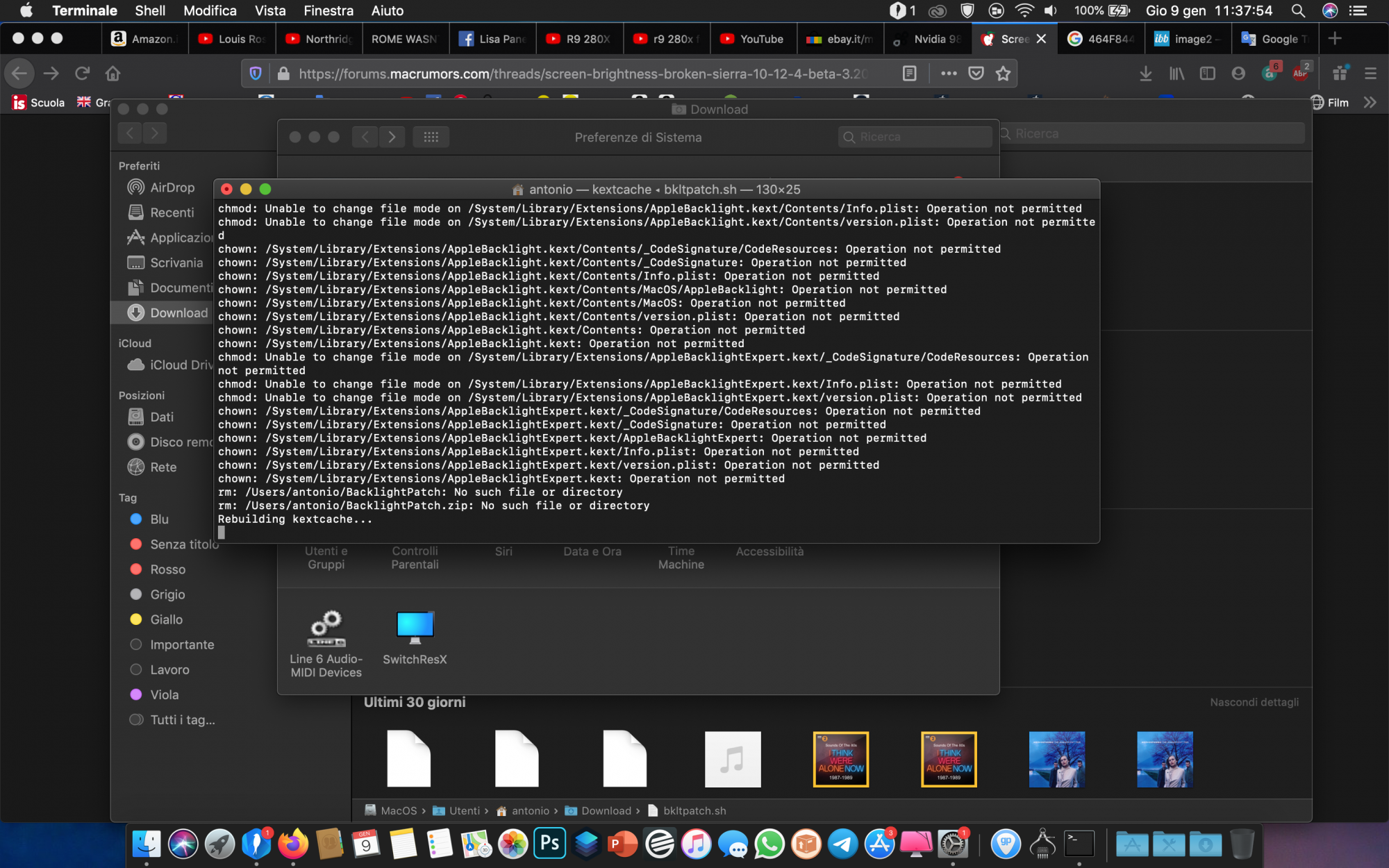Screen dimensions: 1389x868
Task: Expand bookmarks overflow chevron
Action: (1370, 103)
